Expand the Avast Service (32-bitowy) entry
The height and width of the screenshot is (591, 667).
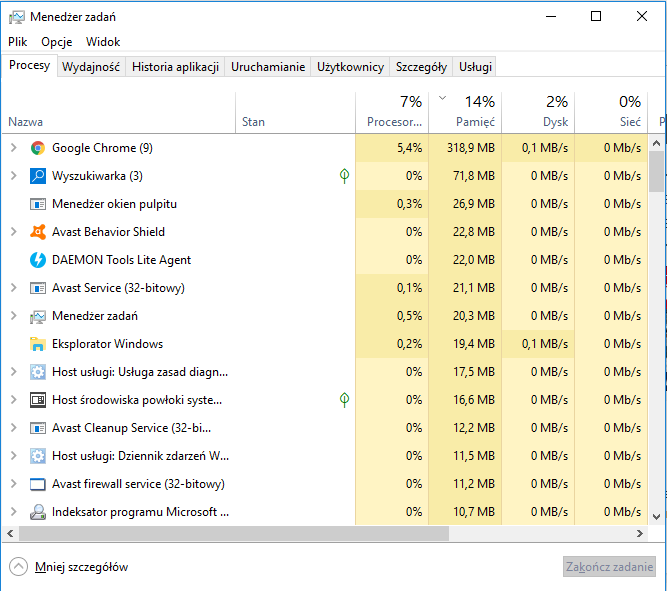tap(14, 288)
